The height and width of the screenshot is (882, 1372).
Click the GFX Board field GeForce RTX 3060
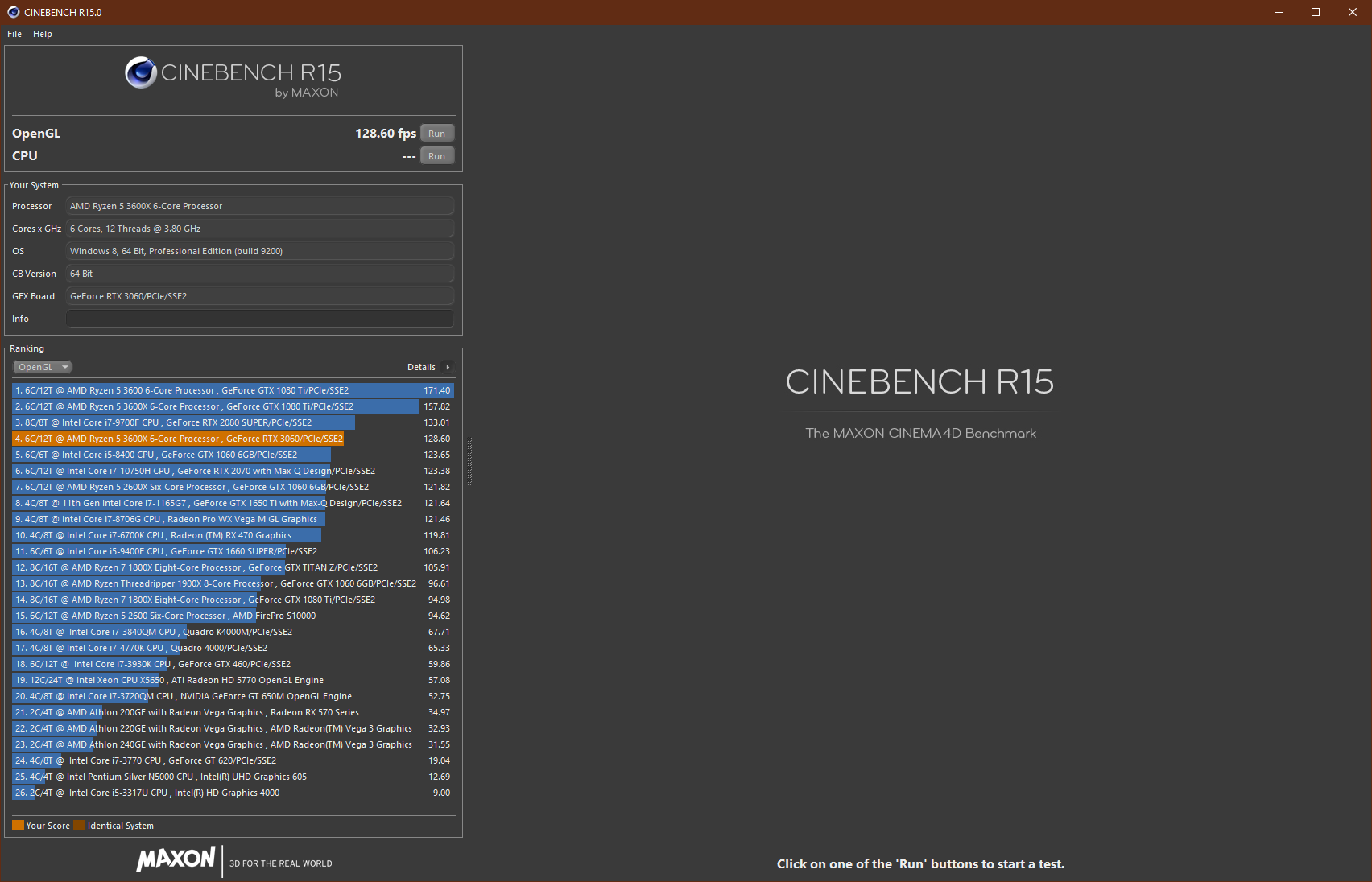pyautogui.click(x=260, y=296)
